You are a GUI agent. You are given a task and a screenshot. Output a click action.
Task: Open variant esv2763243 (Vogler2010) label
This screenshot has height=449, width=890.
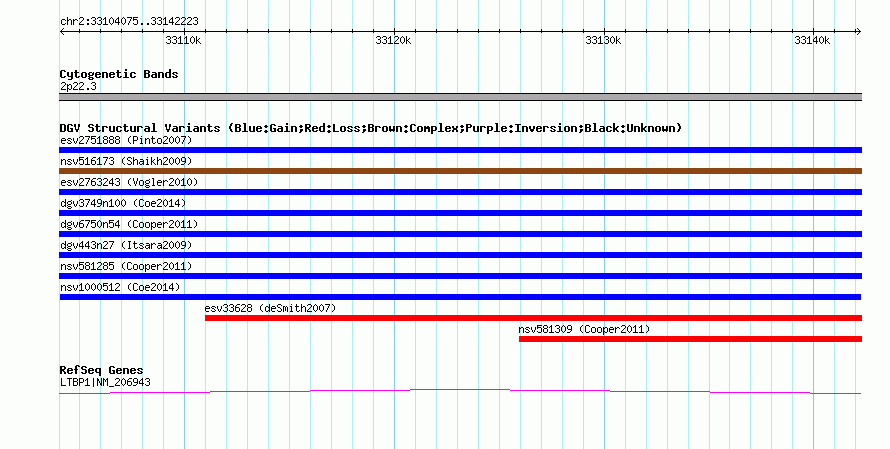(129, 182)
